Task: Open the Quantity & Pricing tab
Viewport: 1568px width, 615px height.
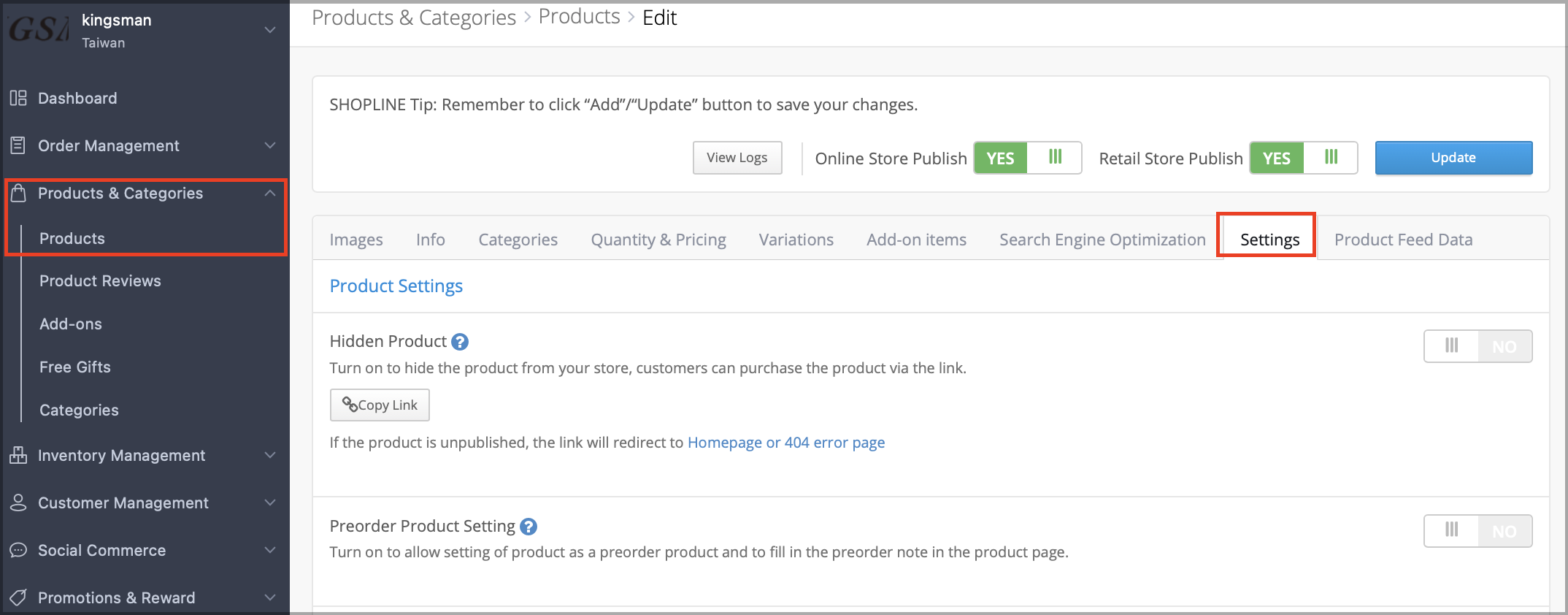Action: click(x=658, y=240)
